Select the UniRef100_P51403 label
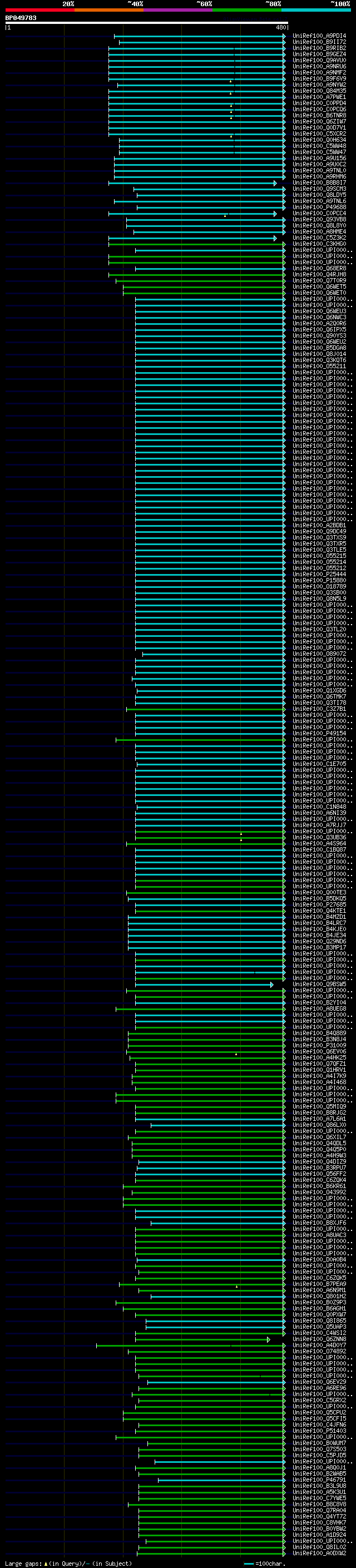This screenshot has width=356, height=1568. (319, 1431)
